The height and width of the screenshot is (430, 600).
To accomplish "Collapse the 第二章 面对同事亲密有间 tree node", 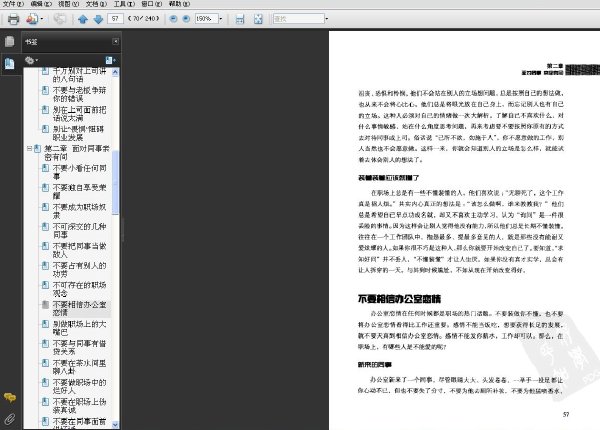I will click(29, 148).
